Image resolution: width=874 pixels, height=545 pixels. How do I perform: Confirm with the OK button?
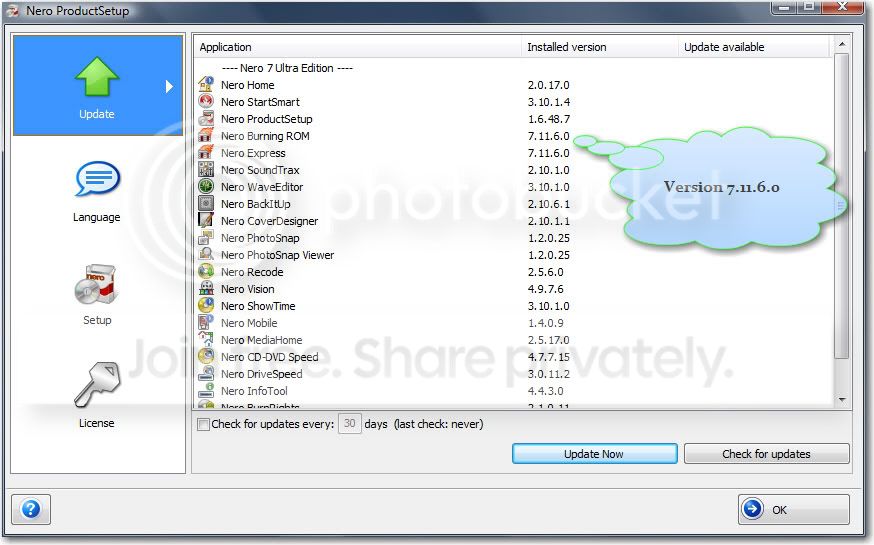(x=794, y=509)
